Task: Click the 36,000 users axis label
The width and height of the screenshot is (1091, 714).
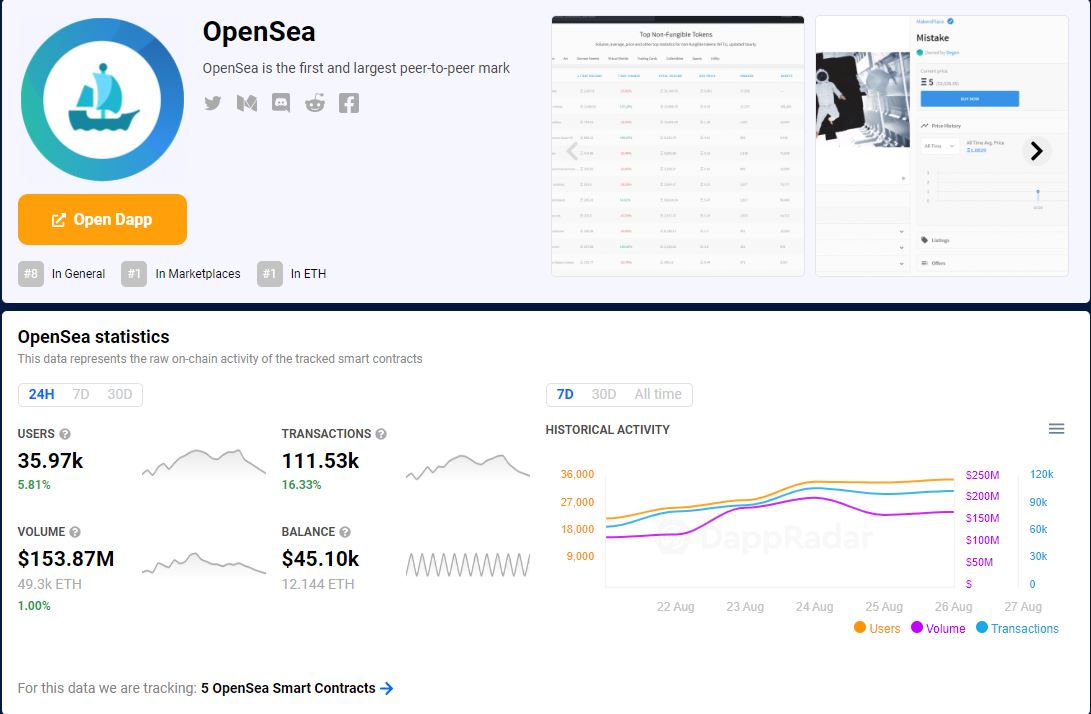Action: point(578,475)
